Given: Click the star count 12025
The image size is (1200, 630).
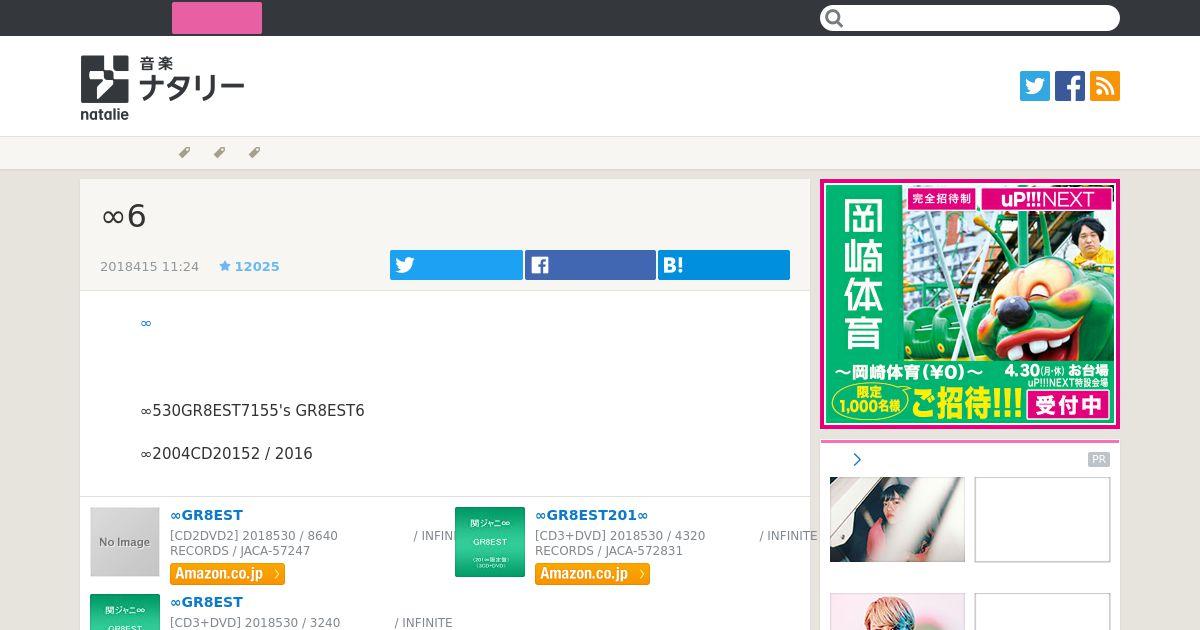Looking at the screenshot, I should (x=250, y=267).
